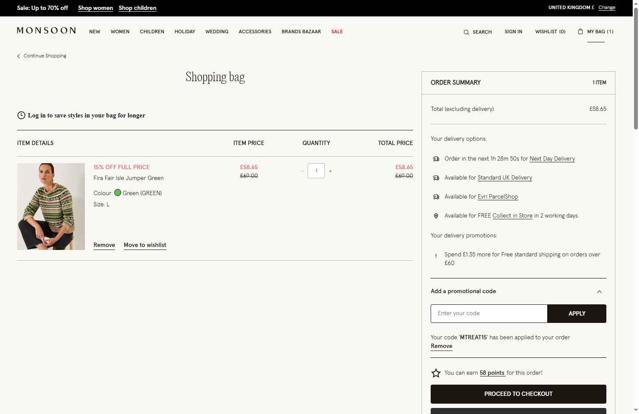Click the 15% OFF FULL PRICE label
This screenshot has height=414, width=639.
tap(121, 167)
